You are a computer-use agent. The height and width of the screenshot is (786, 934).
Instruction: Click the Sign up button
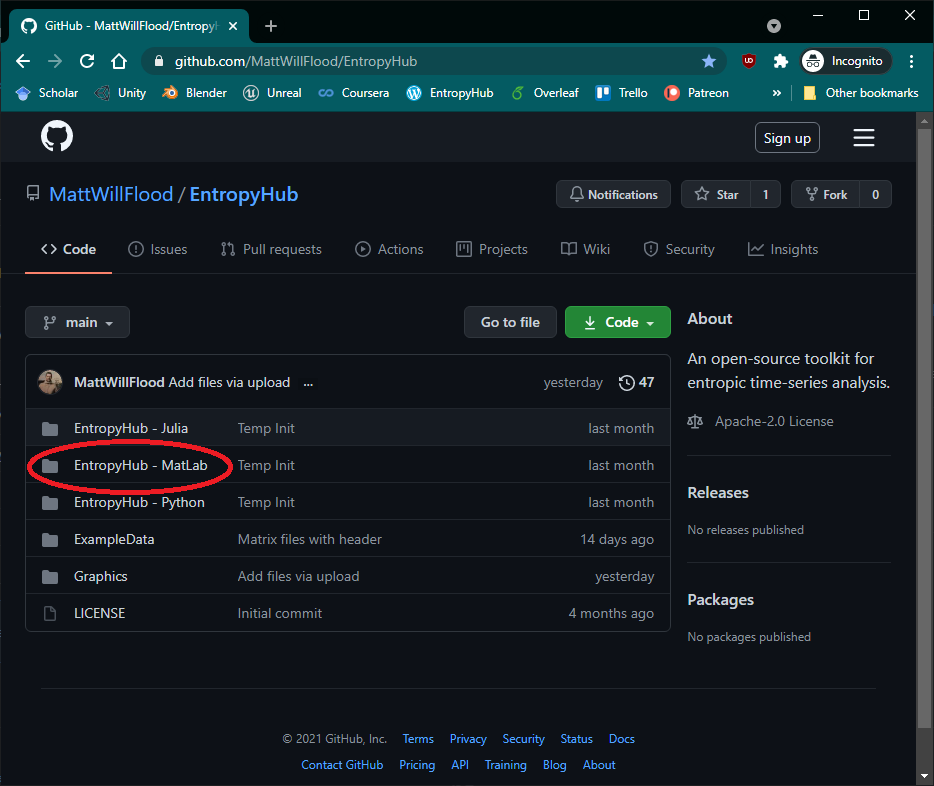click(787, 138)
